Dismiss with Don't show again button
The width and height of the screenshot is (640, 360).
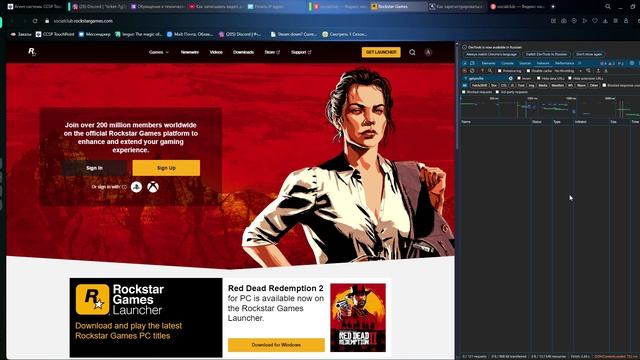pyautogui.click(x=589, y=54)
